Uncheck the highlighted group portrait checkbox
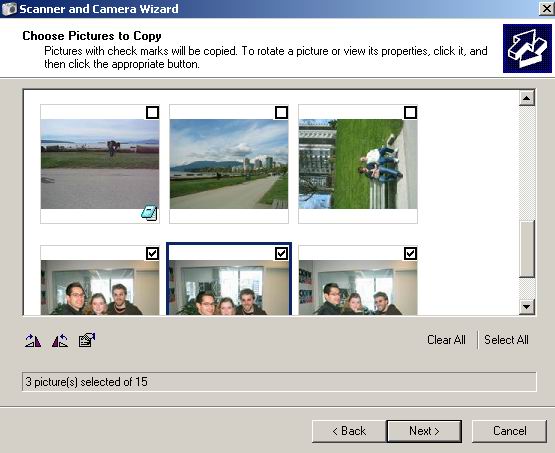The height and width of the screenshot is (453, 555). click(x=281, y=253)
